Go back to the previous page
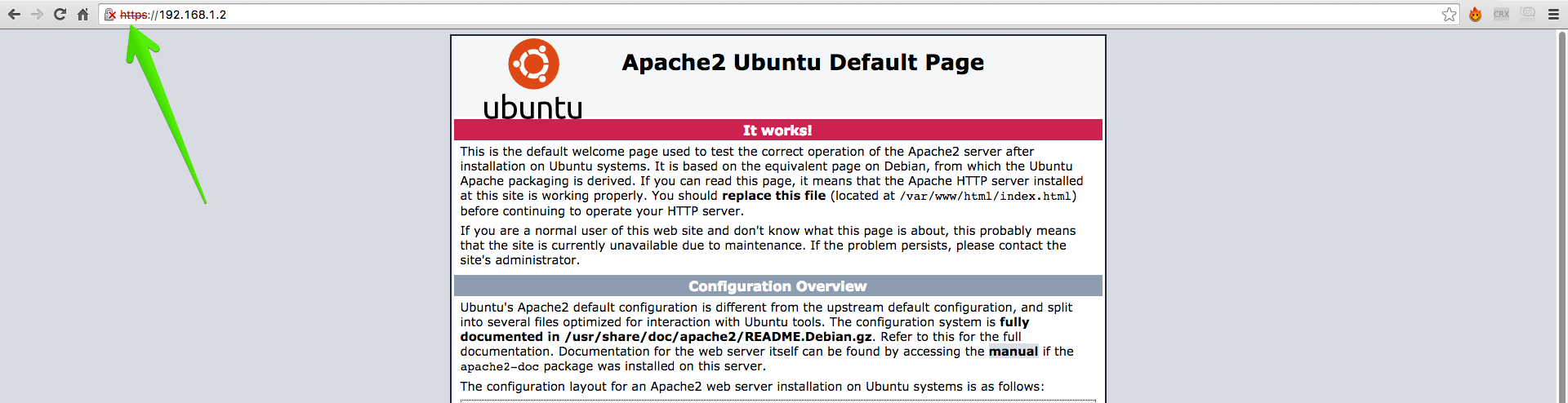 click(x=14, y=15)
